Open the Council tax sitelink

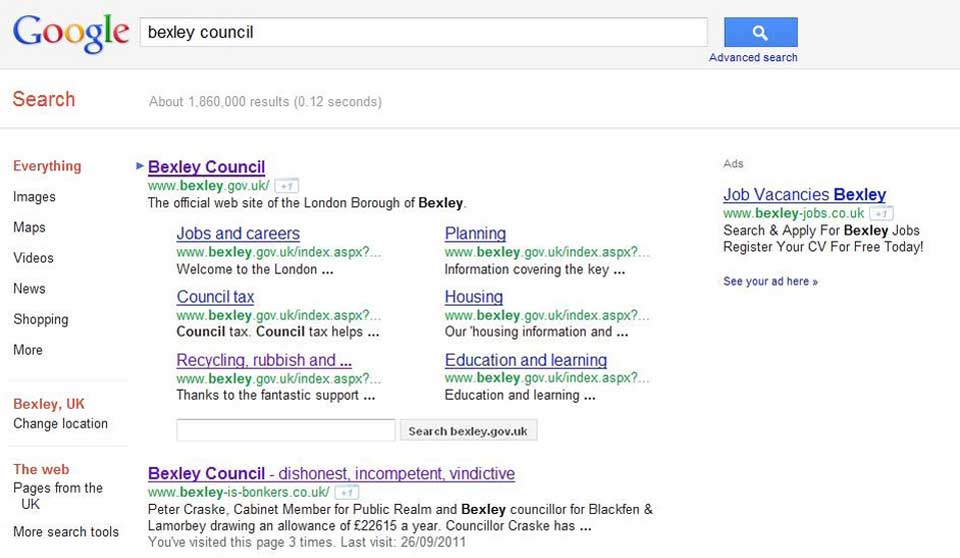coord(216,296)
